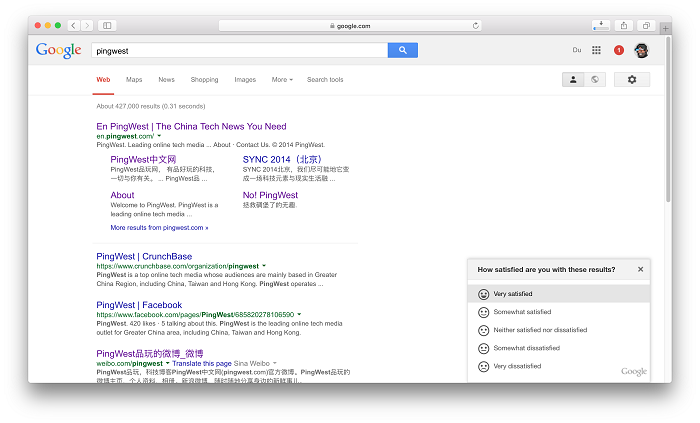Screen dimensions: 700x423
Task: Open a new tab with the plus button
Action: [665, 28]
